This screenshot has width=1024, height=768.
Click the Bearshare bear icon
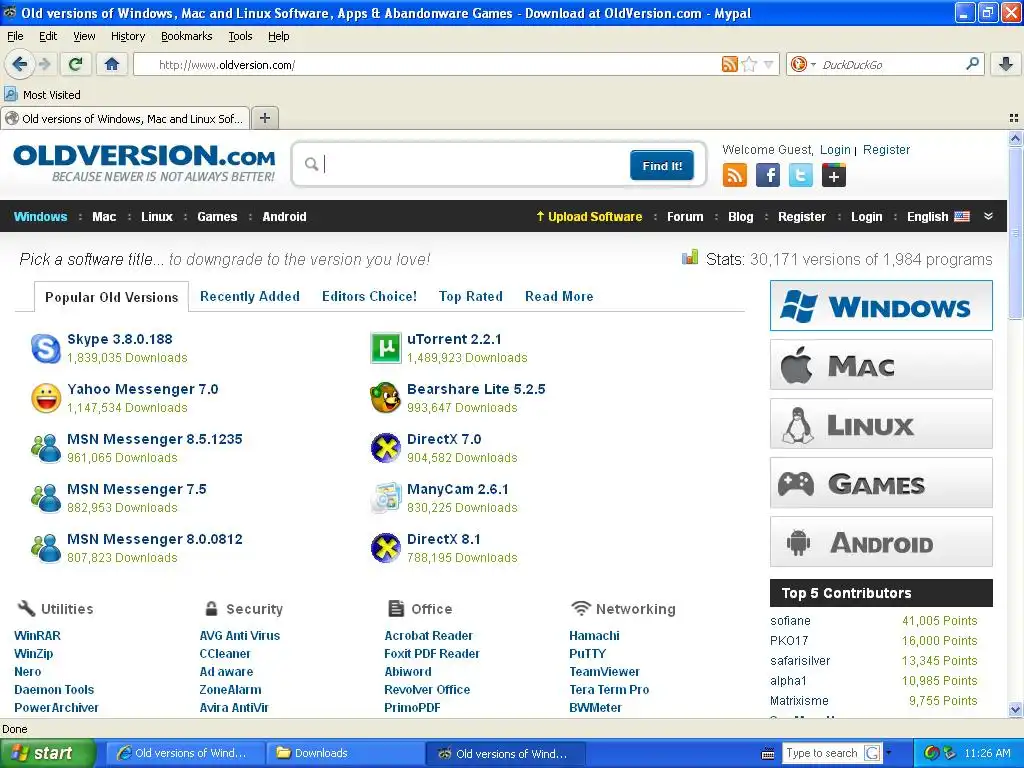[385, 398]
